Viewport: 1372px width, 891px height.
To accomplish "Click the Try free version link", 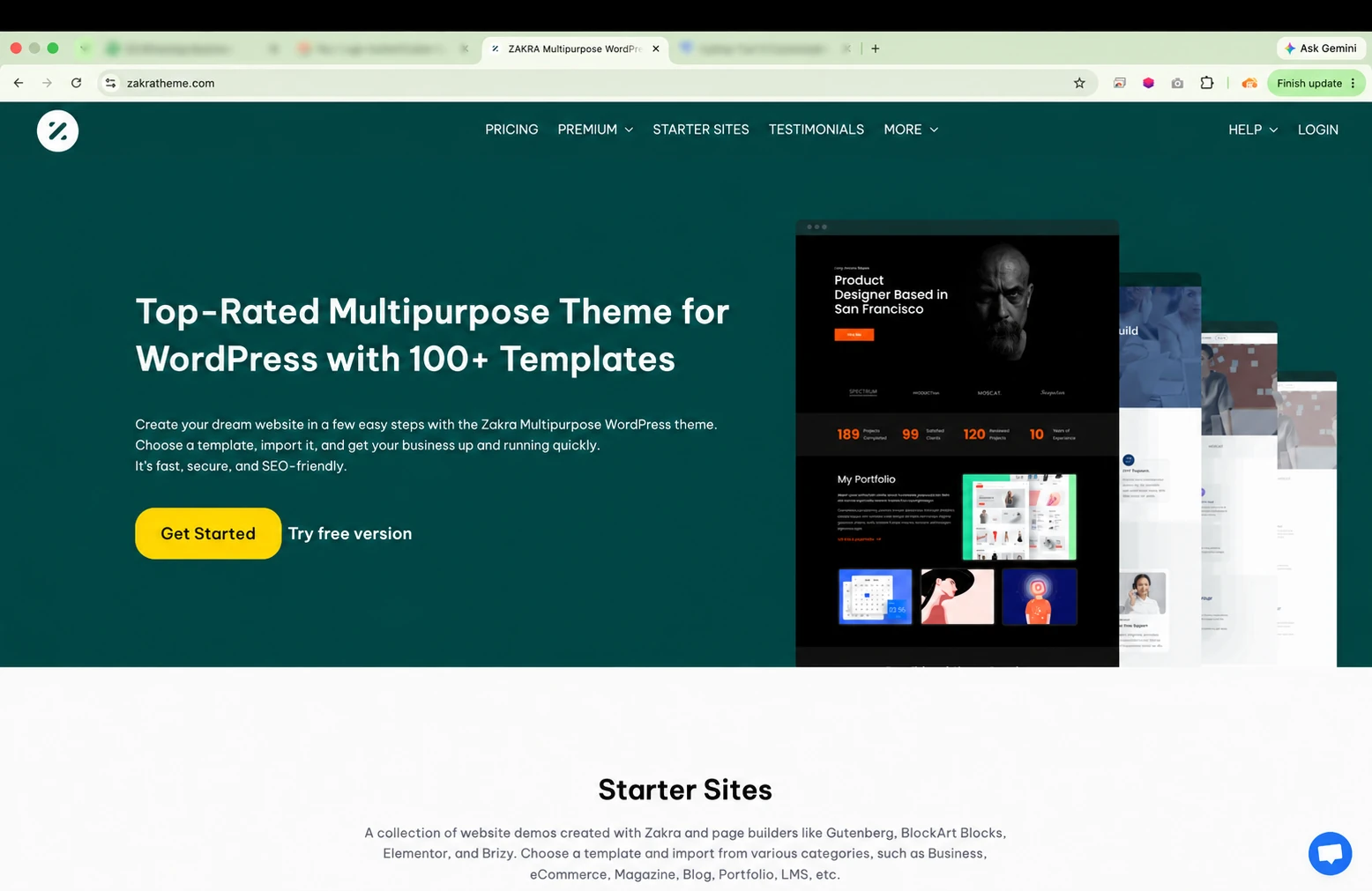I will point(350,533).
